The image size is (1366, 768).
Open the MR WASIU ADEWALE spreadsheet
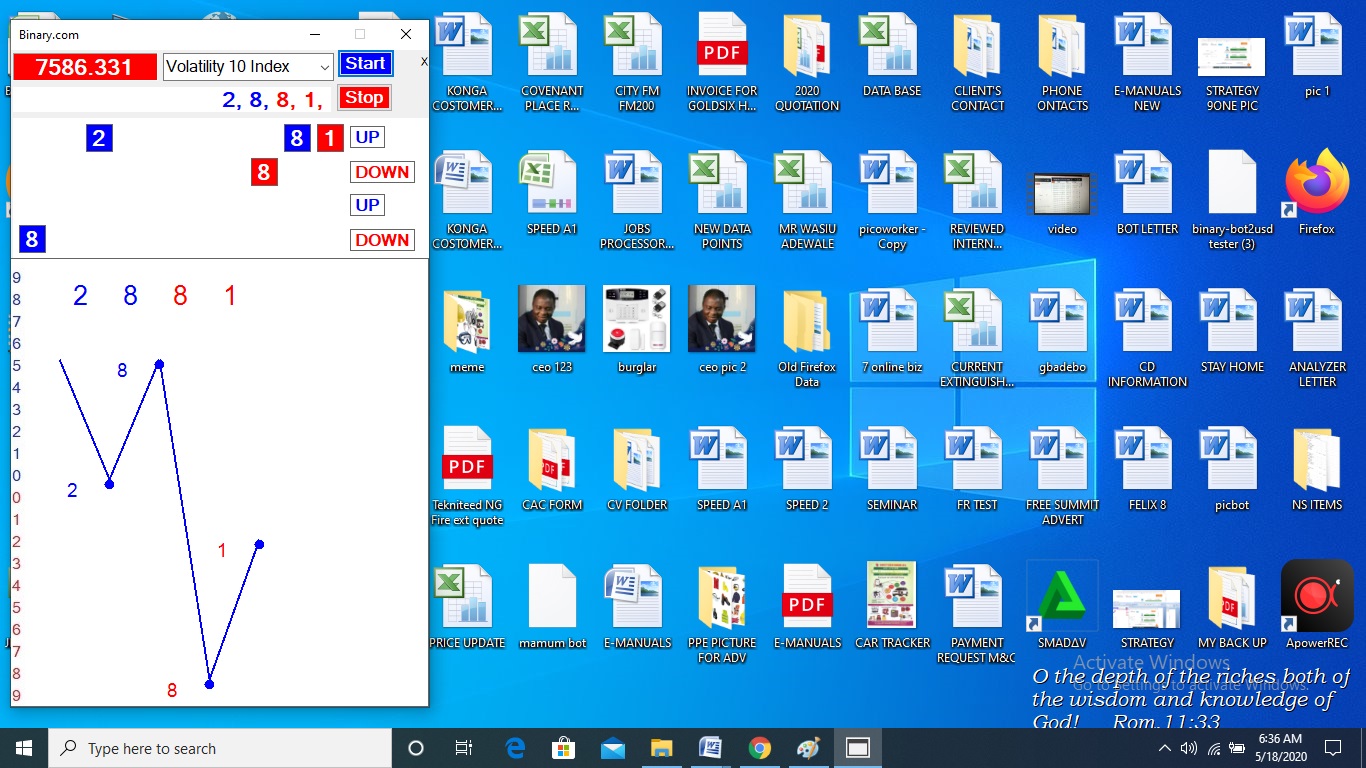click(x=807, y=200)
